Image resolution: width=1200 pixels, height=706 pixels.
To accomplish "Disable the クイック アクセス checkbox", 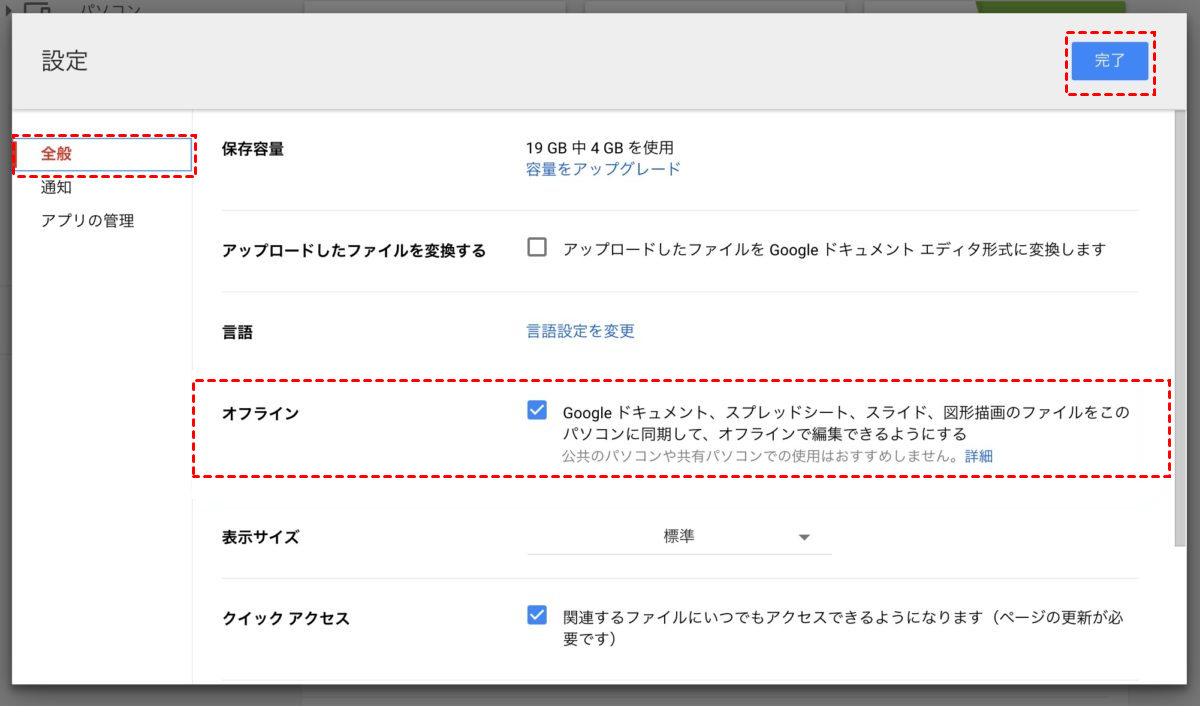I will 537,615.
